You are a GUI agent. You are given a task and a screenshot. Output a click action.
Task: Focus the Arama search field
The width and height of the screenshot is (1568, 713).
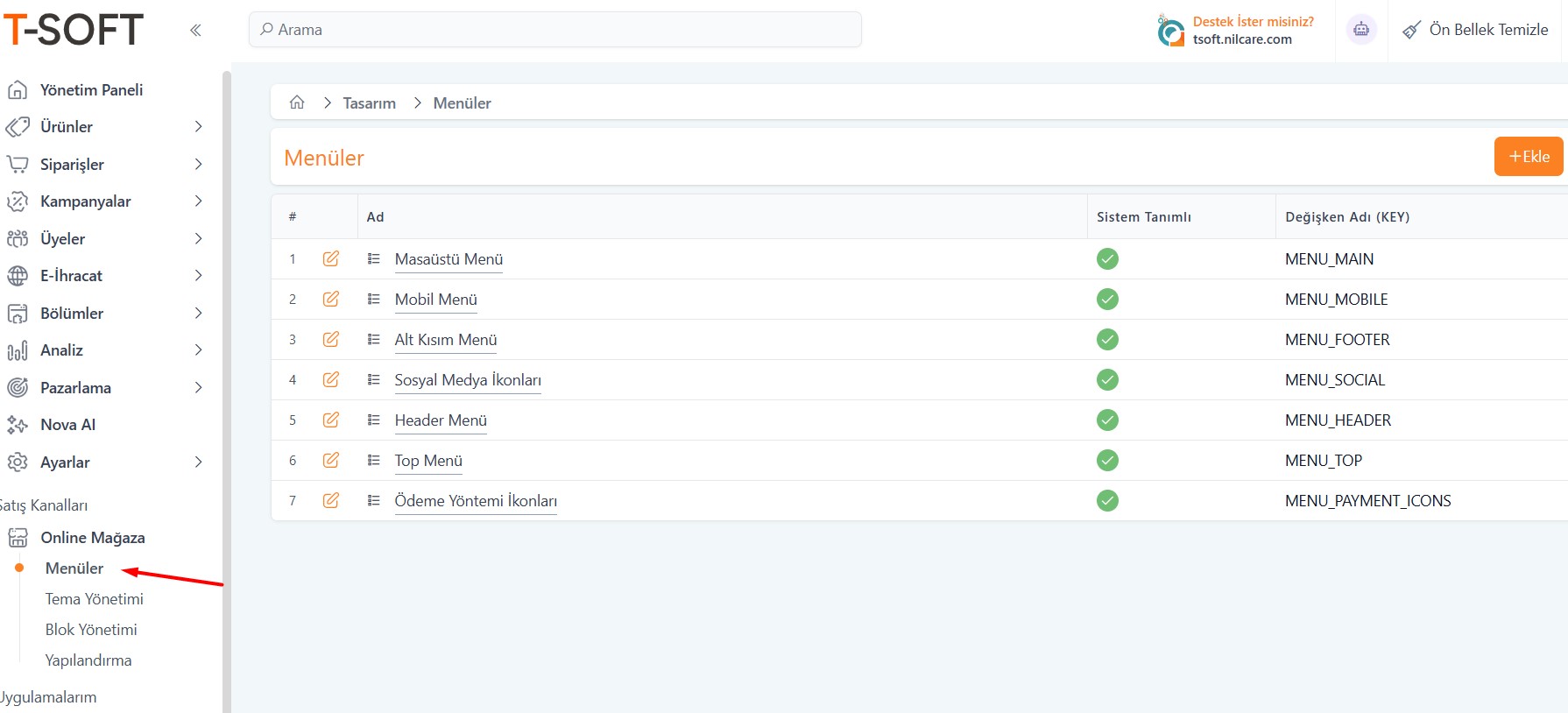pyautogui.click(x=555, y=30)
